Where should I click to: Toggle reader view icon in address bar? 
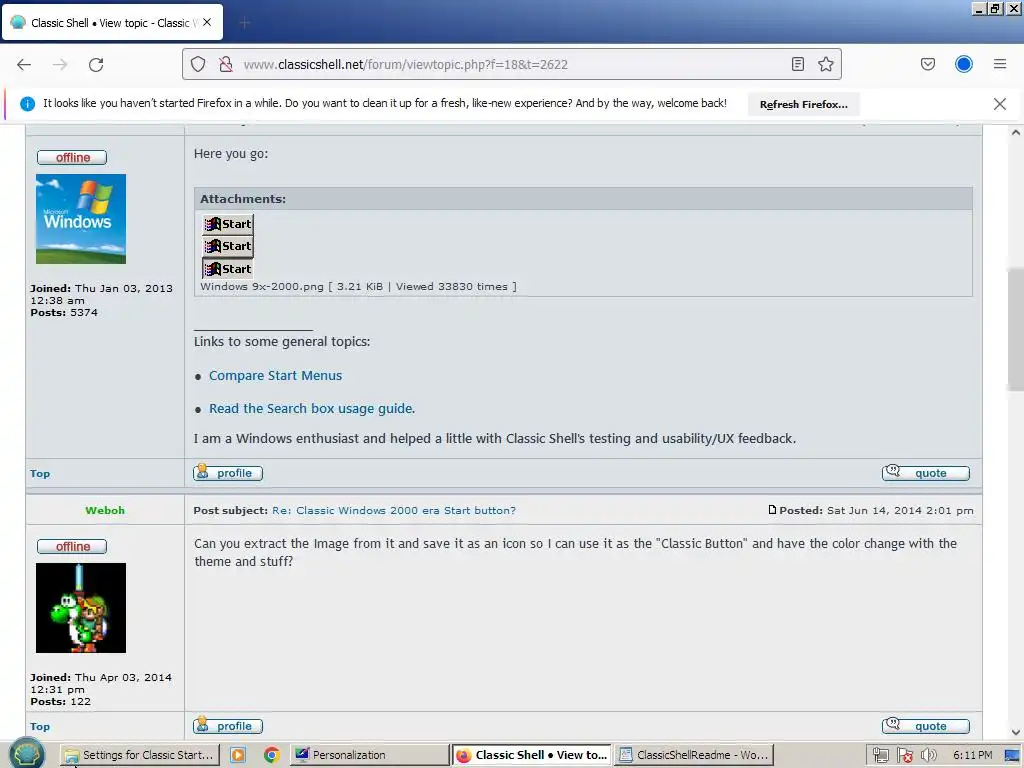pyautogui.click(x=797, y=64)
